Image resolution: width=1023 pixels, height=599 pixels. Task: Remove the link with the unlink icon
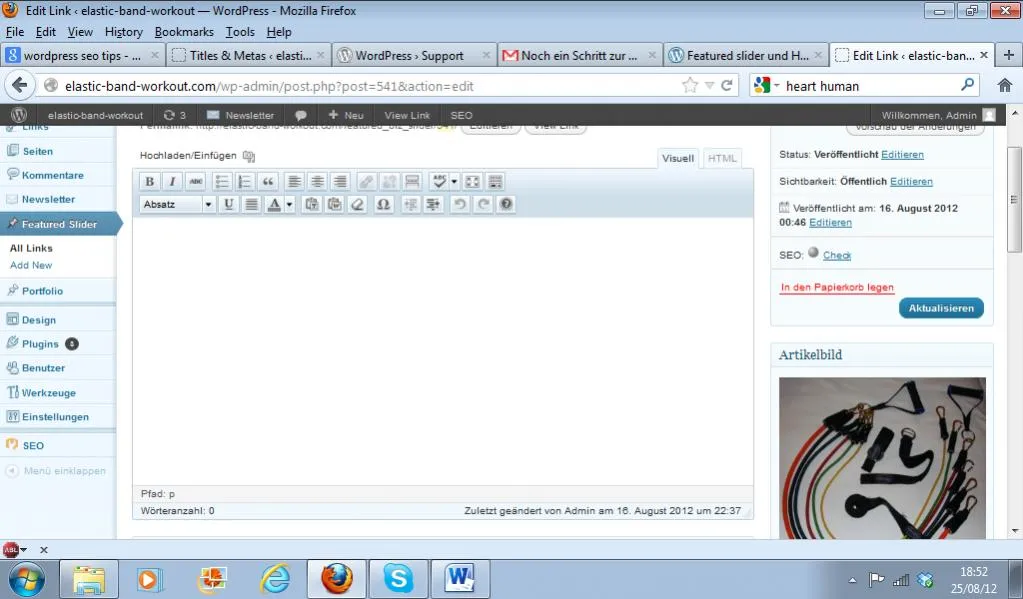[389, 181]
